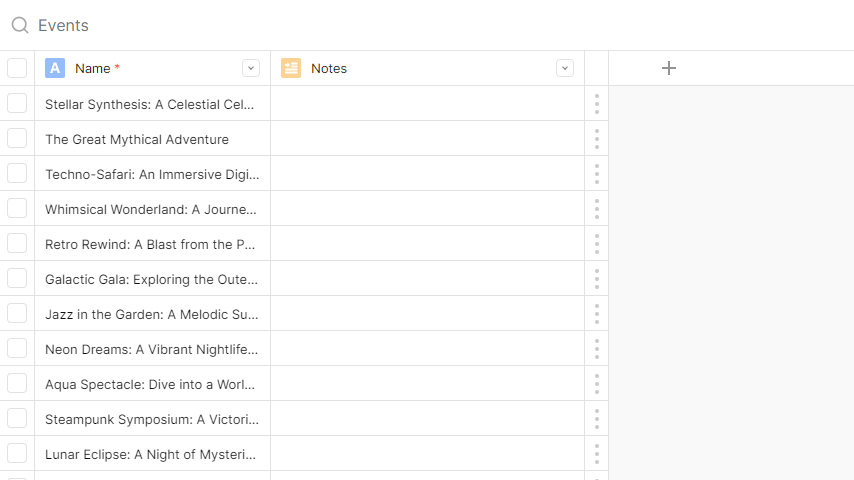The height and width of the screenshot is (480, 854).
Task: Select the Neon Dreams name cell
Action: 152,348
